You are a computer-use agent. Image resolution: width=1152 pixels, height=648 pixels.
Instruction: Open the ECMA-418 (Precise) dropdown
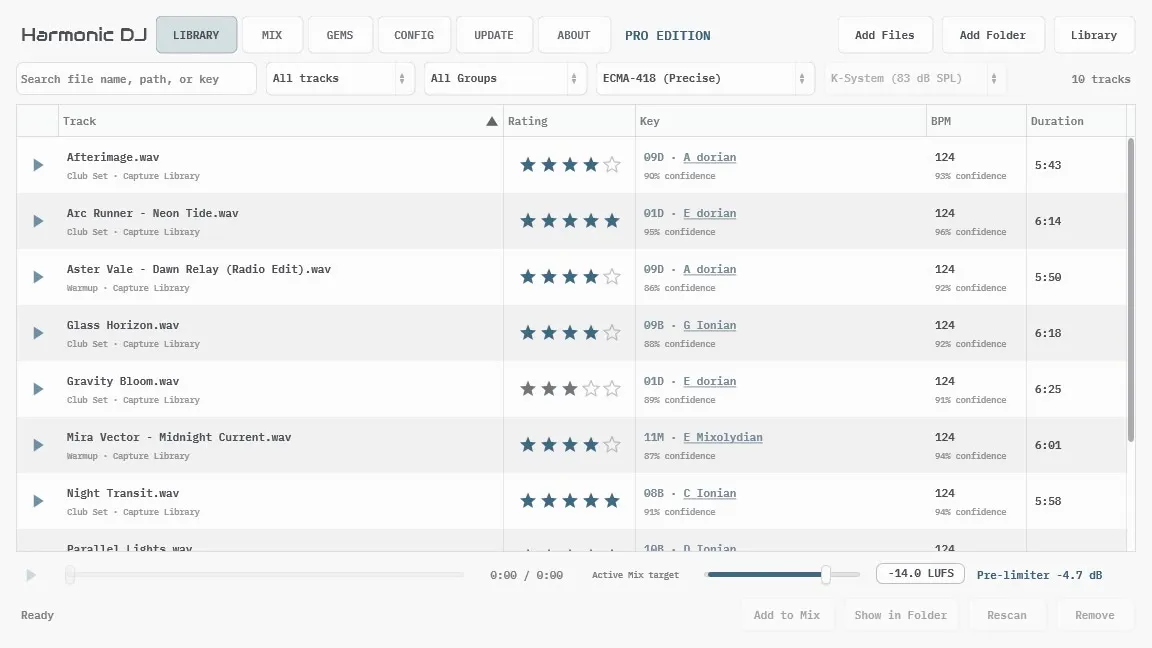point(705,79)
